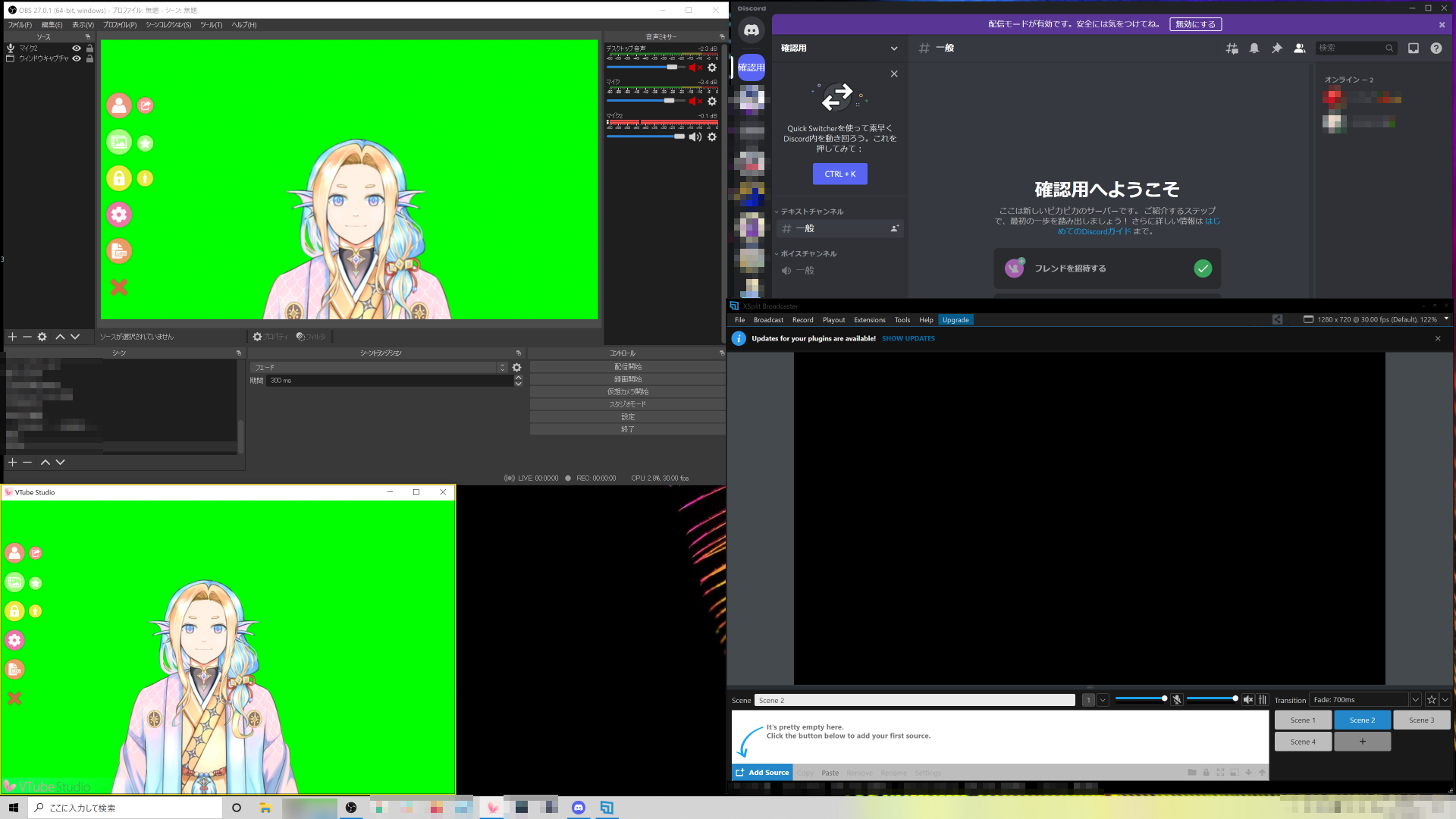Toggle visibility of ウィンドウキャプチャ source in OBS
This screenshot has height=819, width=1456.
click(77, 58)
